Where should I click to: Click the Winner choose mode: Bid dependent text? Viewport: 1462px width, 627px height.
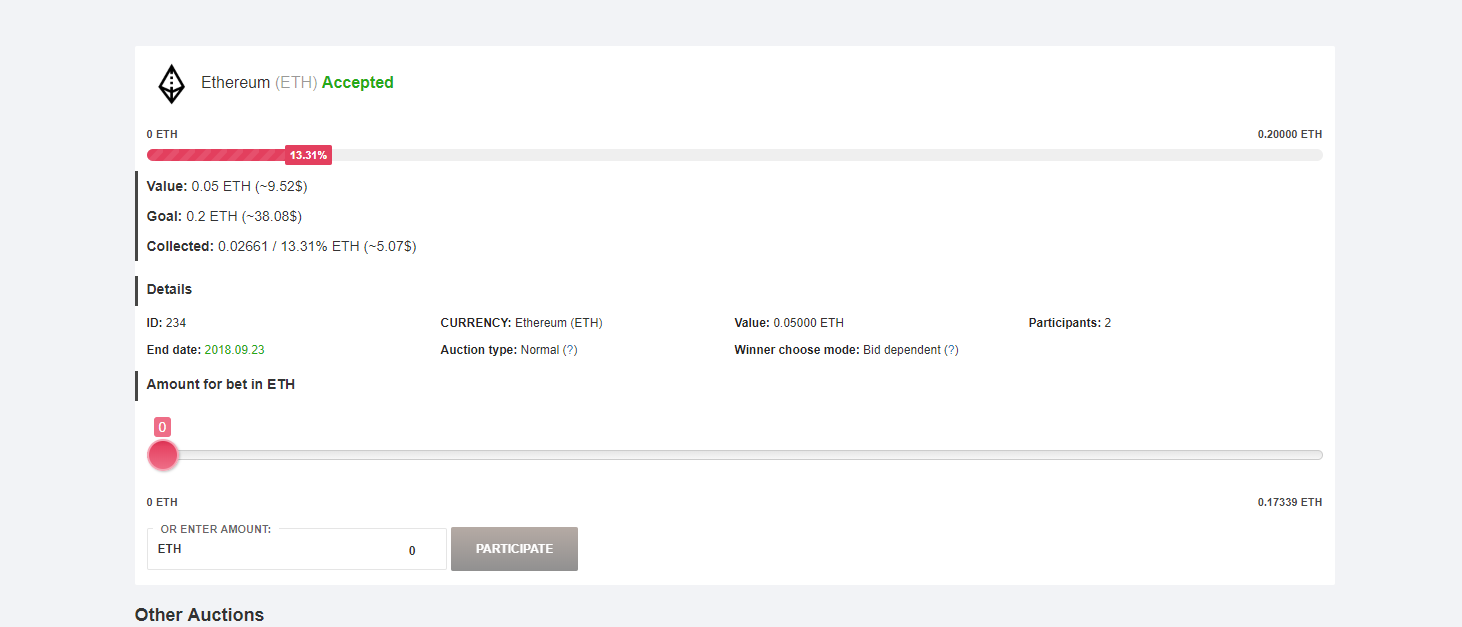[837, 350]
